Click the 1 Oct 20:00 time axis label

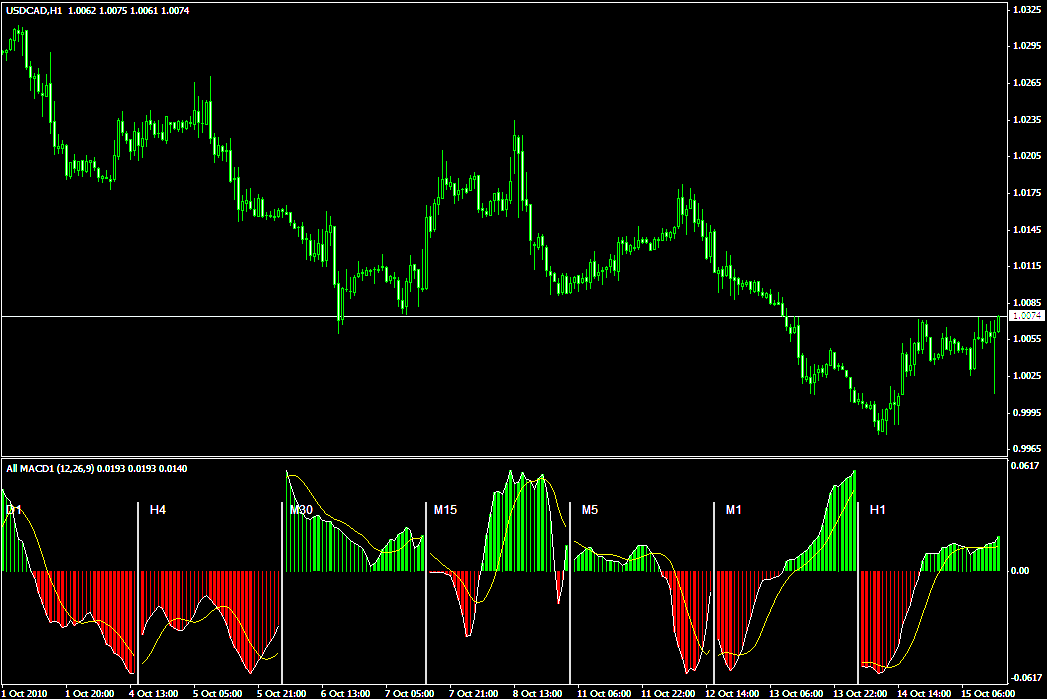(x=90, y=694)
